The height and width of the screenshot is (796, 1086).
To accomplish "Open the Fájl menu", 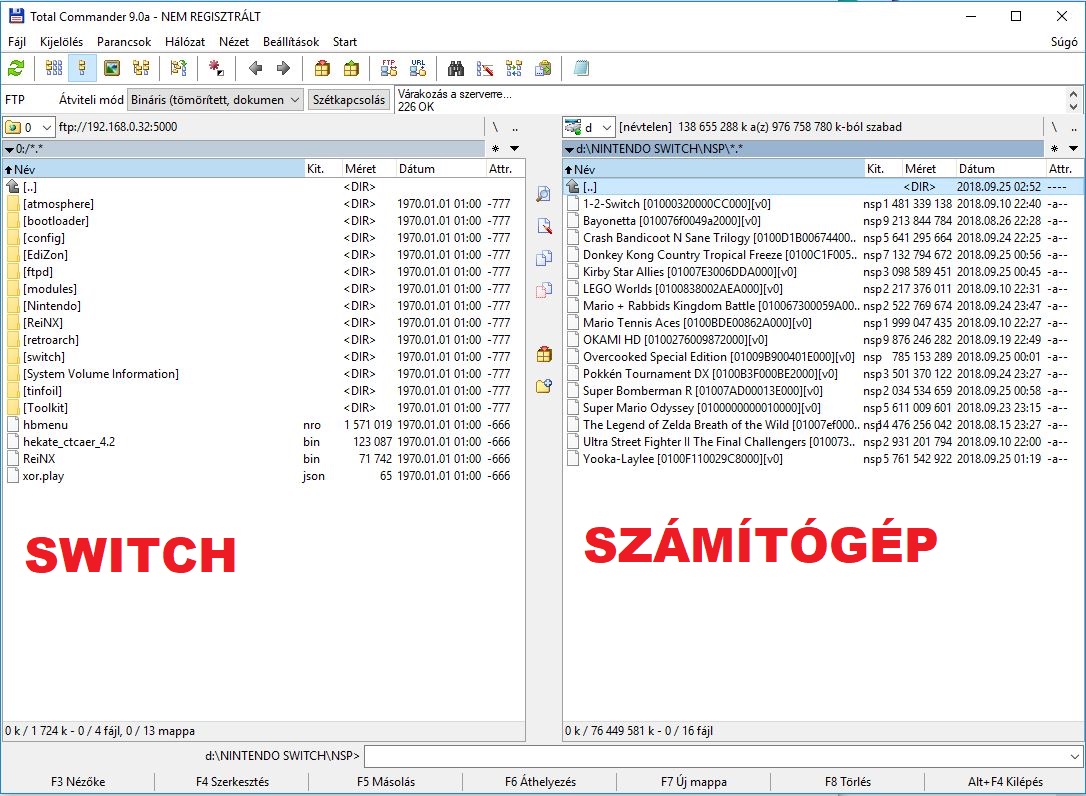I will [x=17, y=42].
